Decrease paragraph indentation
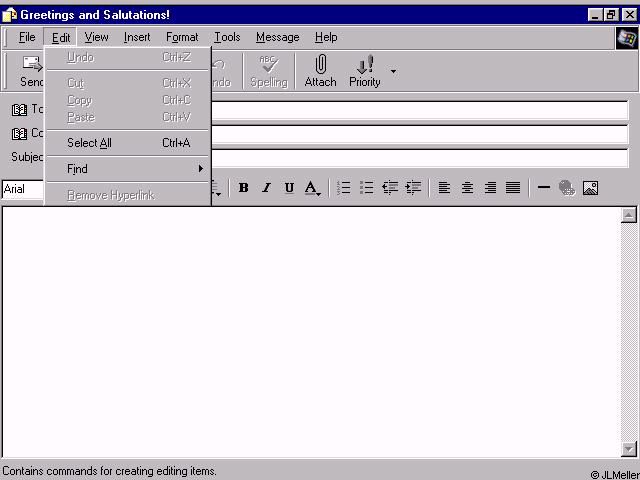The height and width of the screenshot is (480, 640). point(390,188)
